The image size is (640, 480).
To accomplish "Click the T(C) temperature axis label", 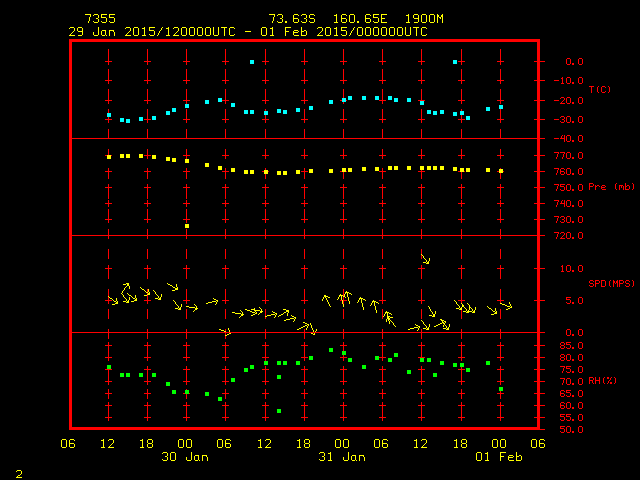I will pyautogui.click(x=600, y=89).
